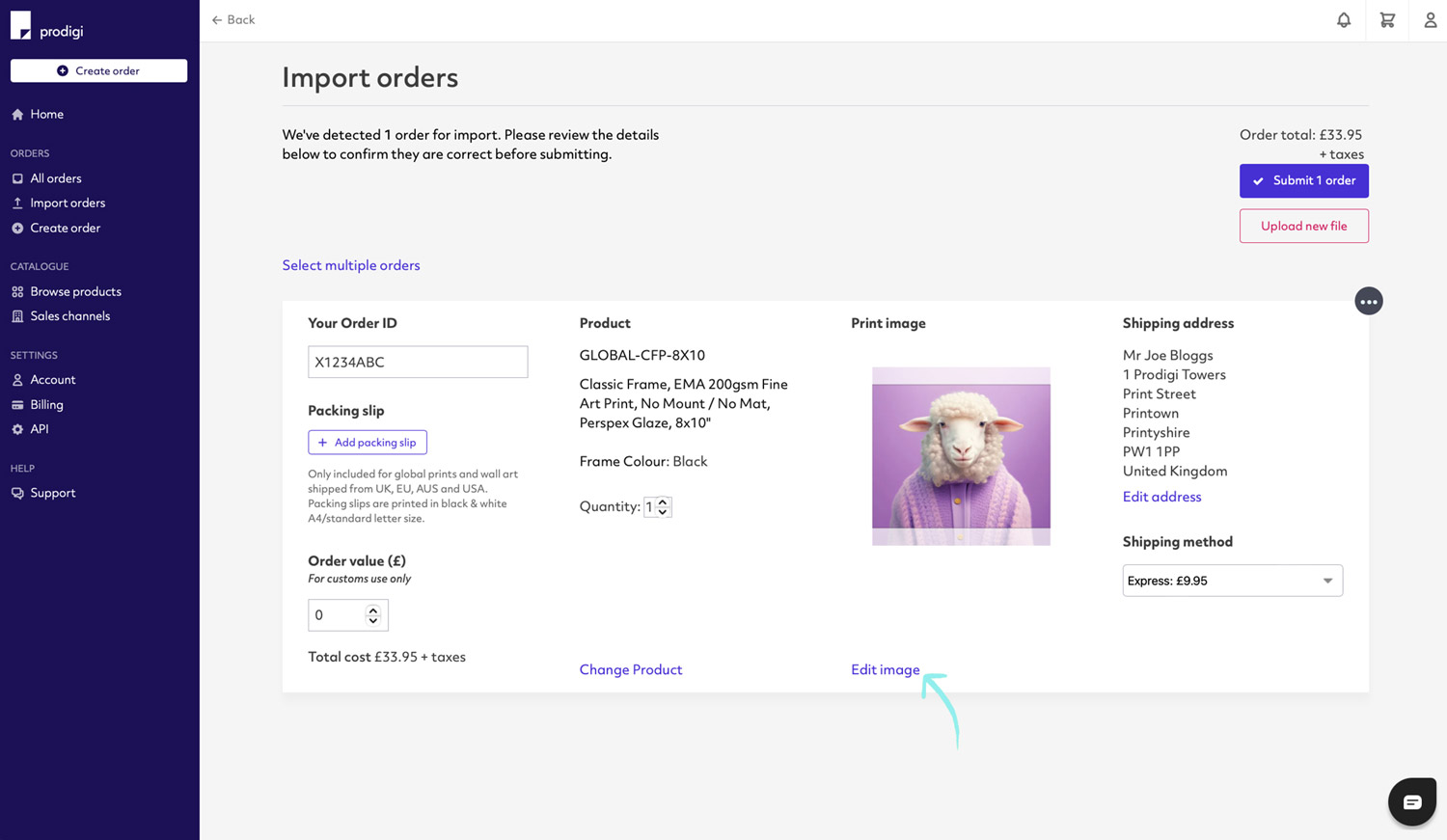
Task: Open the live chat widget
Action: click(x=1411, y=801)
